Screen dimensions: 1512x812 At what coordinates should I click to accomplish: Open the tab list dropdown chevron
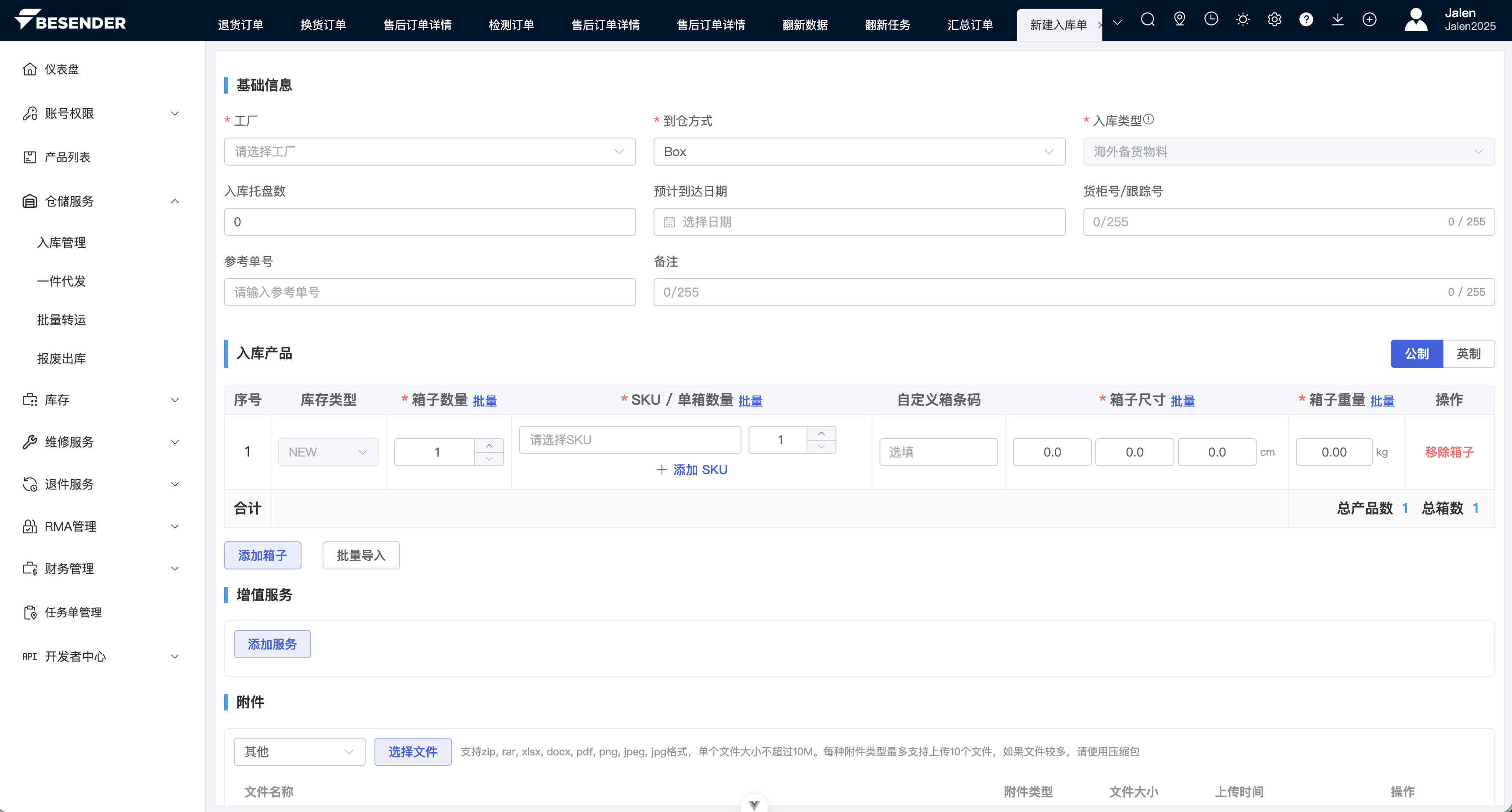coord(1117,23)
